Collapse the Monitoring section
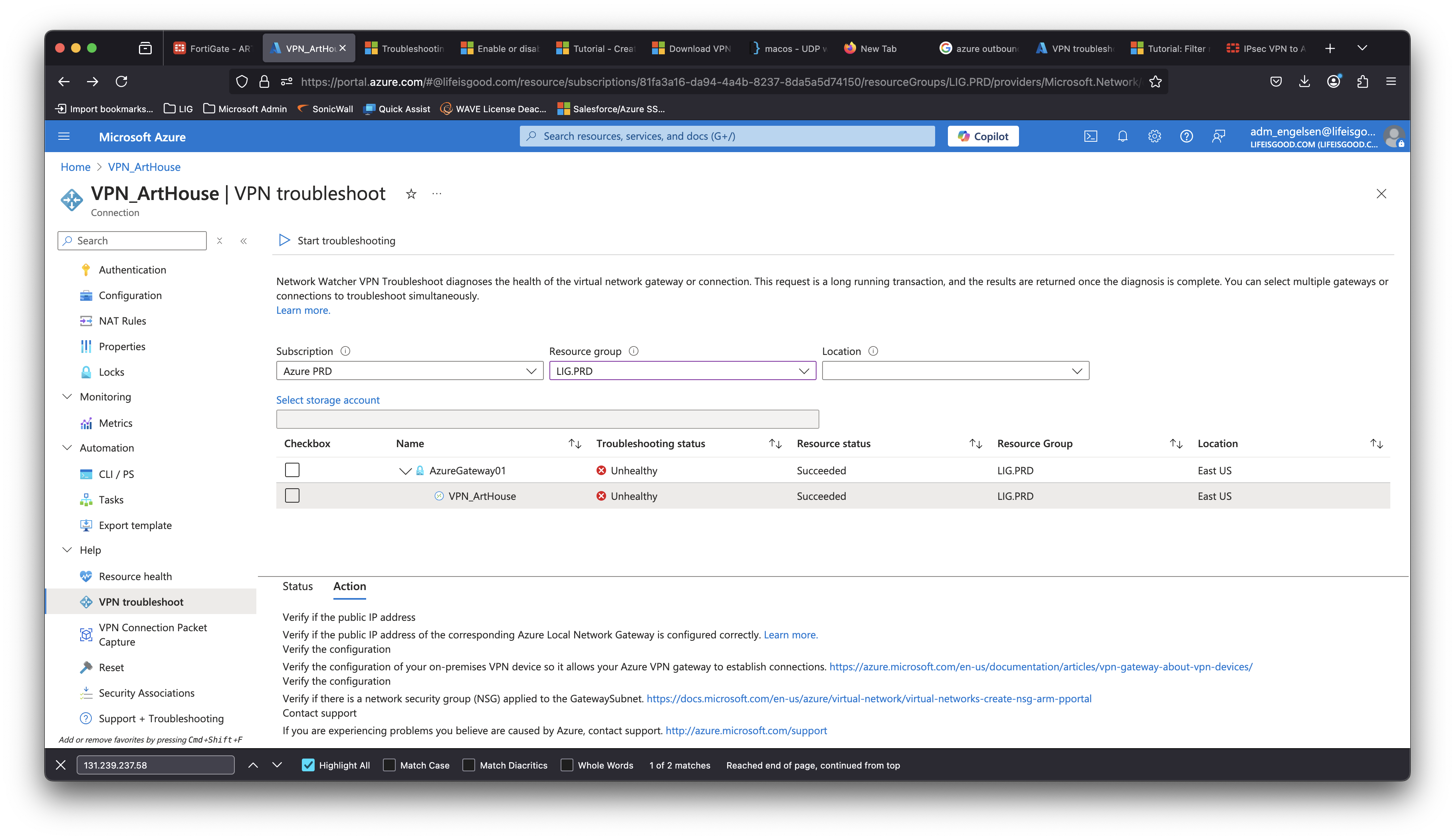The height and width of the screenshot is (840, 1455). 67,396
